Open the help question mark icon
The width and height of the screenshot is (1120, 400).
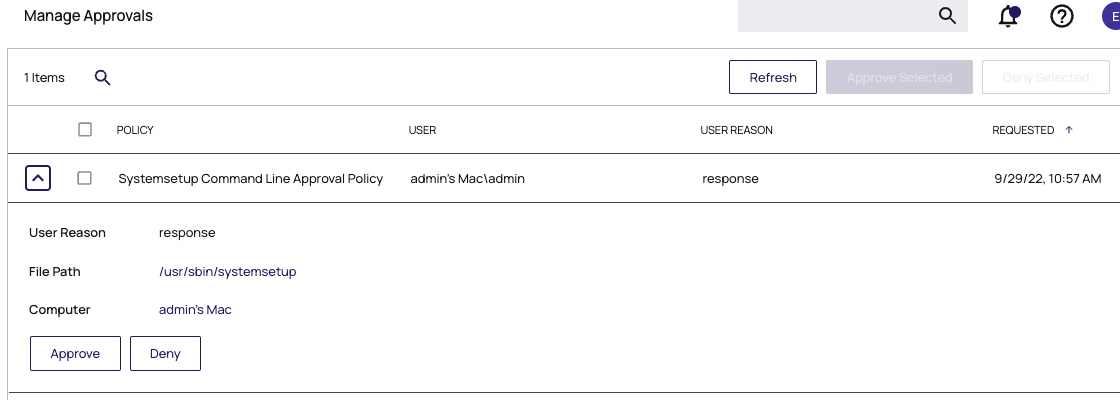pyautogui.click(x=1062, y=16)
